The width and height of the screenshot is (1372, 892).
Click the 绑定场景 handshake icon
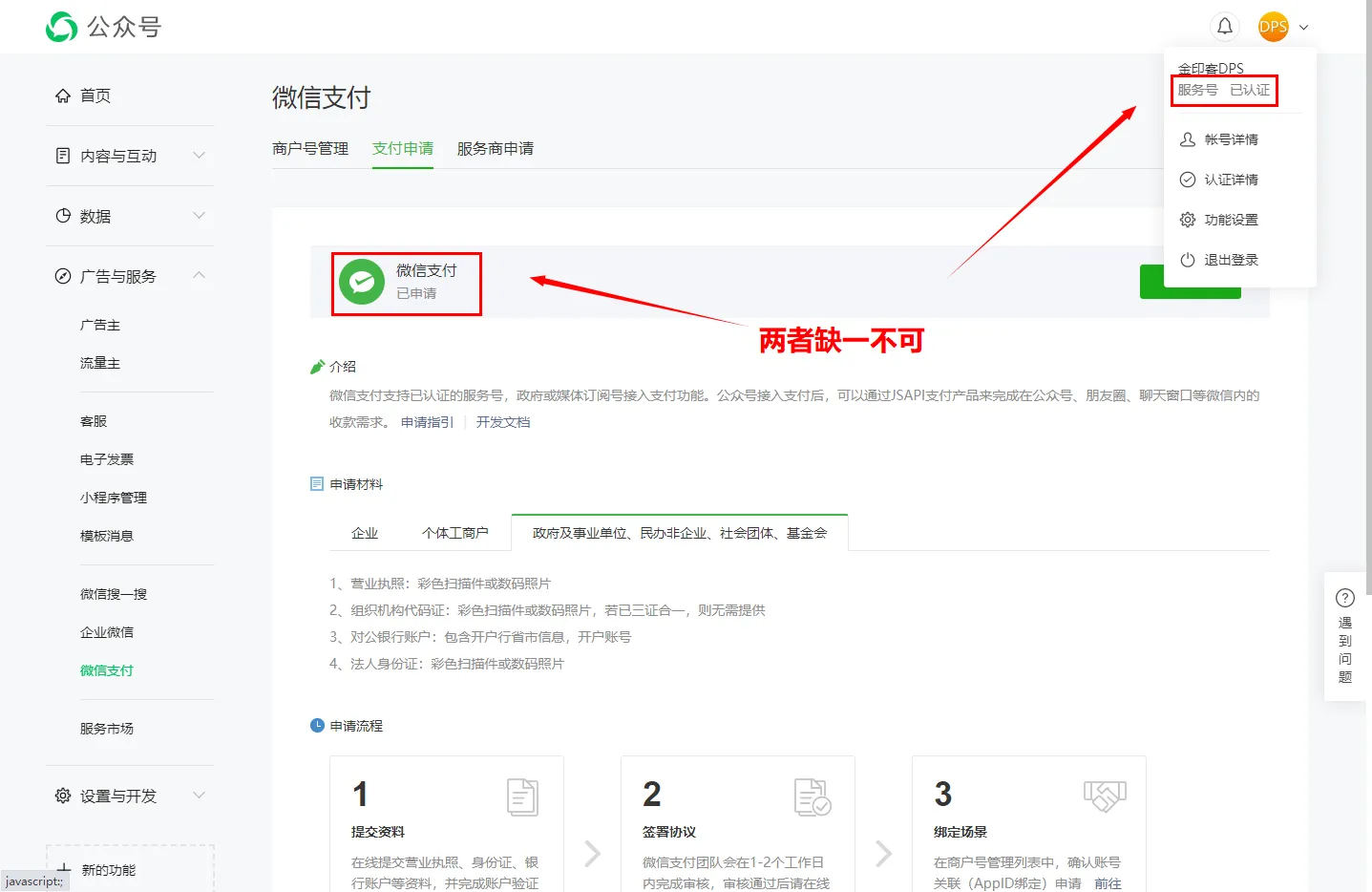[x=1105, y=796]
